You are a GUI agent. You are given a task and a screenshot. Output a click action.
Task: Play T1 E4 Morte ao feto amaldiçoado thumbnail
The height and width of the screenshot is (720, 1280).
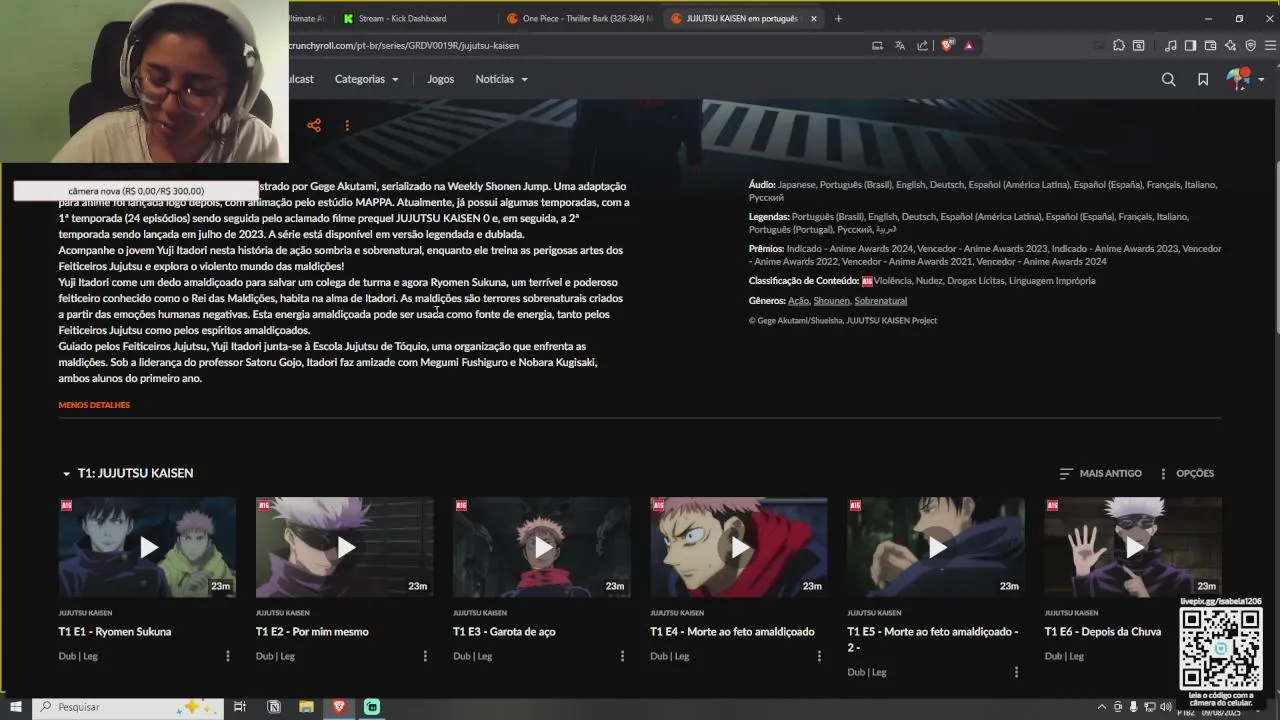tap(738, 547)
